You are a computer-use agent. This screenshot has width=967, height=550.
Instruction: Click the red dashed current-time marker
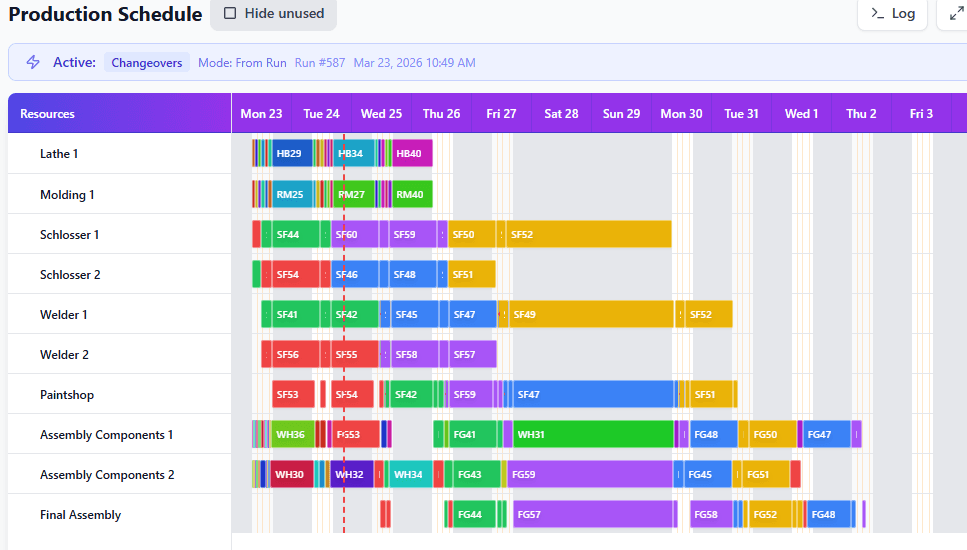pyautogui.click(x=344, y=333)
